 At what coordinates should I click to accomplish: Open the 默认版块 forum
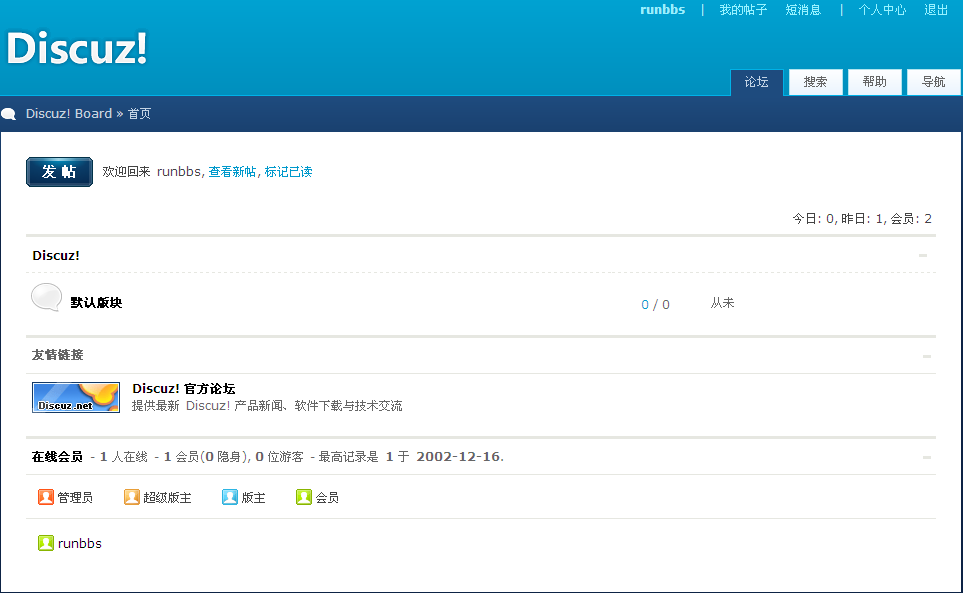click(x=96, y=302)
